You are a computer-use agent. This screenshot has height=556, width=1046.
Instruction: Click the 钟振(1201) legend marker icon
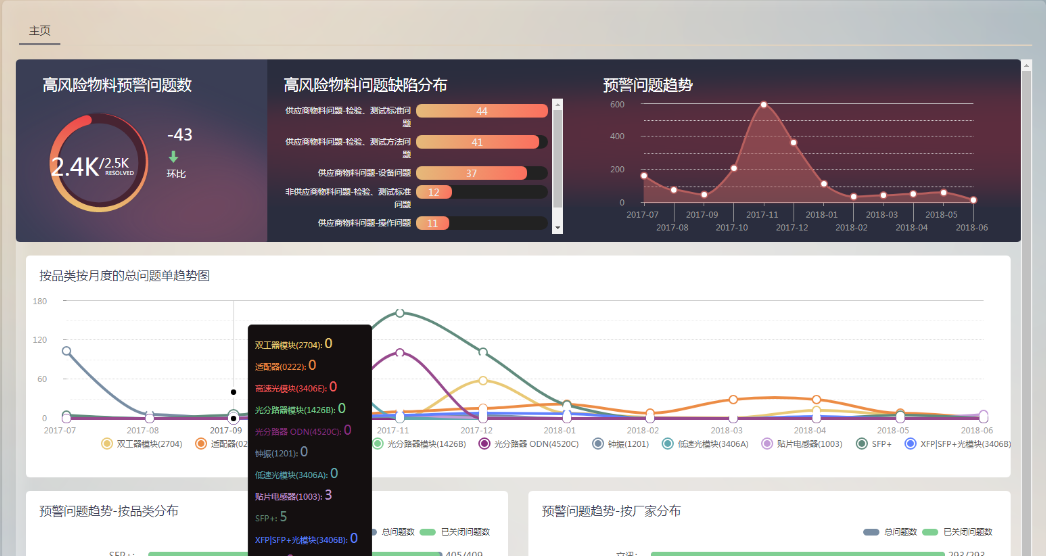pos(599,444)
